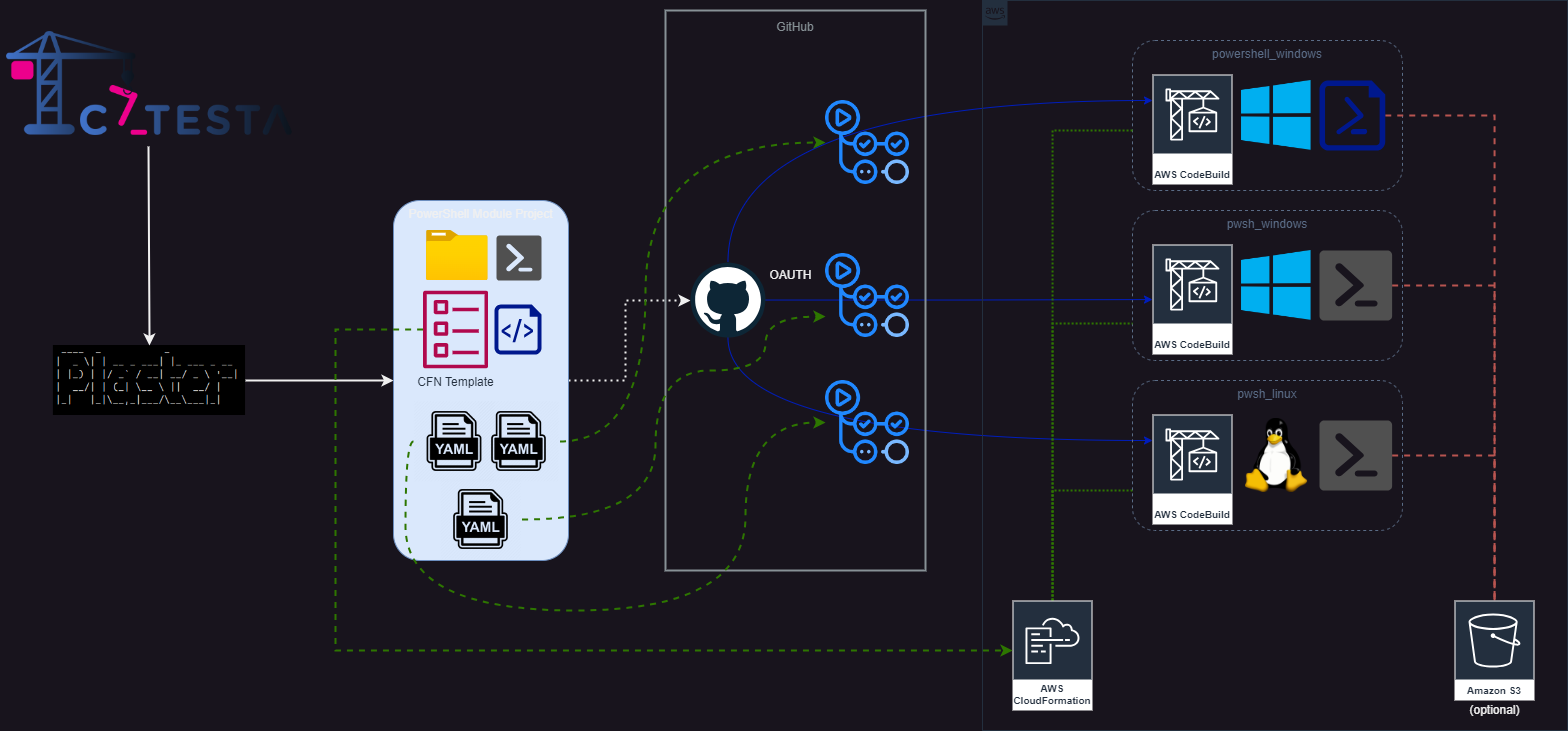Screen dimensions: 1568x731
Task: Click the pwsh terminal icon in pwsh_windows
Action: pyautogui.click(x=1356, y=285)
